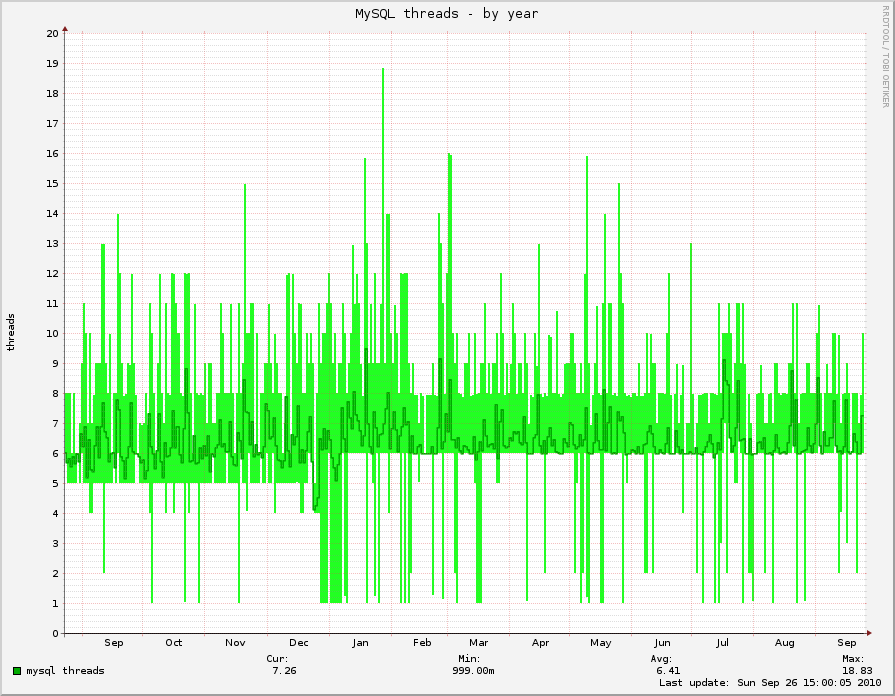Click the 'Apr' x-axis month label

[541, 643]
